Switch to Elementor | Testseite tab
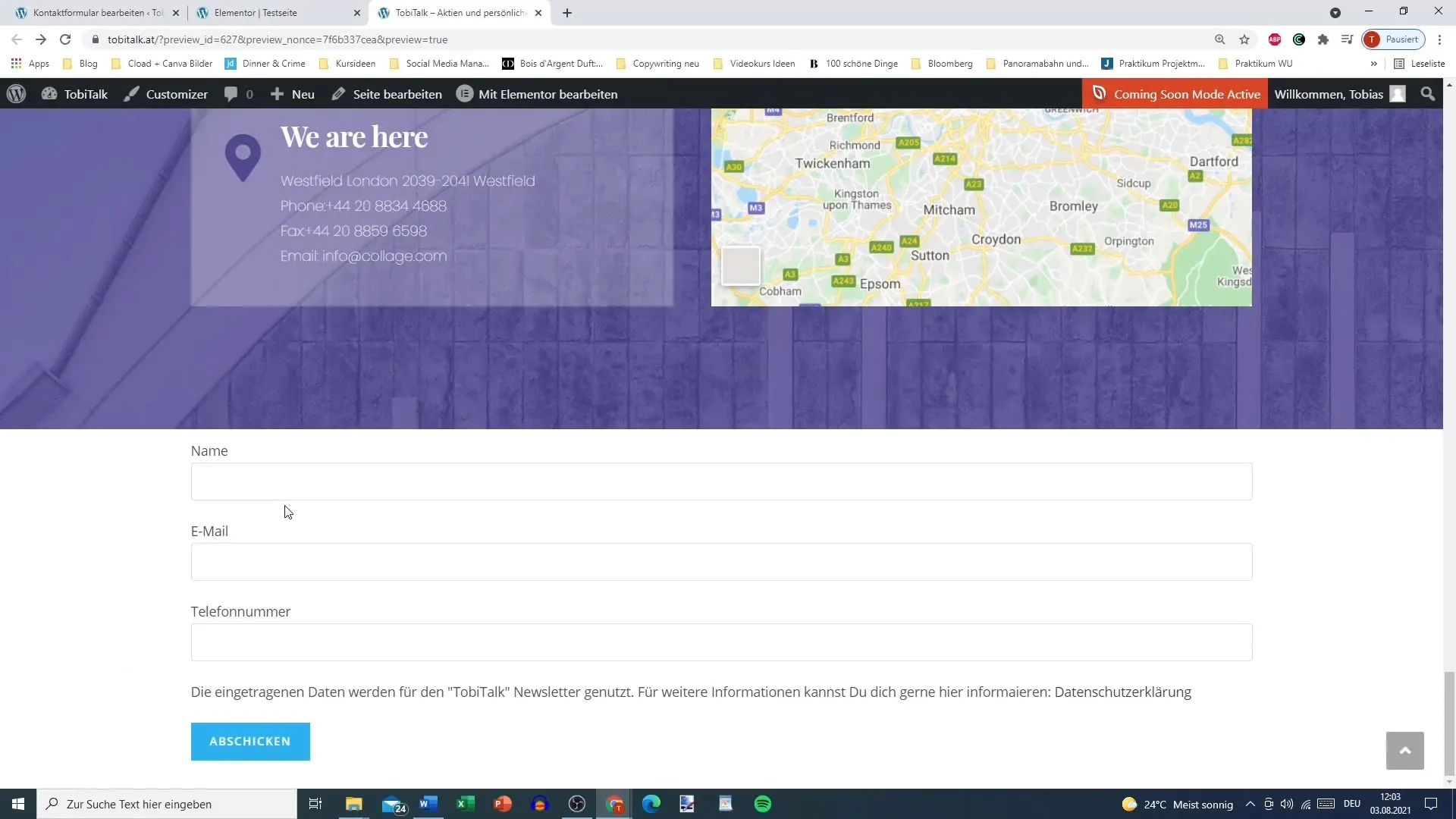Image resolution: width=1456 pixels, height=819 pixels. coord(278,13)
